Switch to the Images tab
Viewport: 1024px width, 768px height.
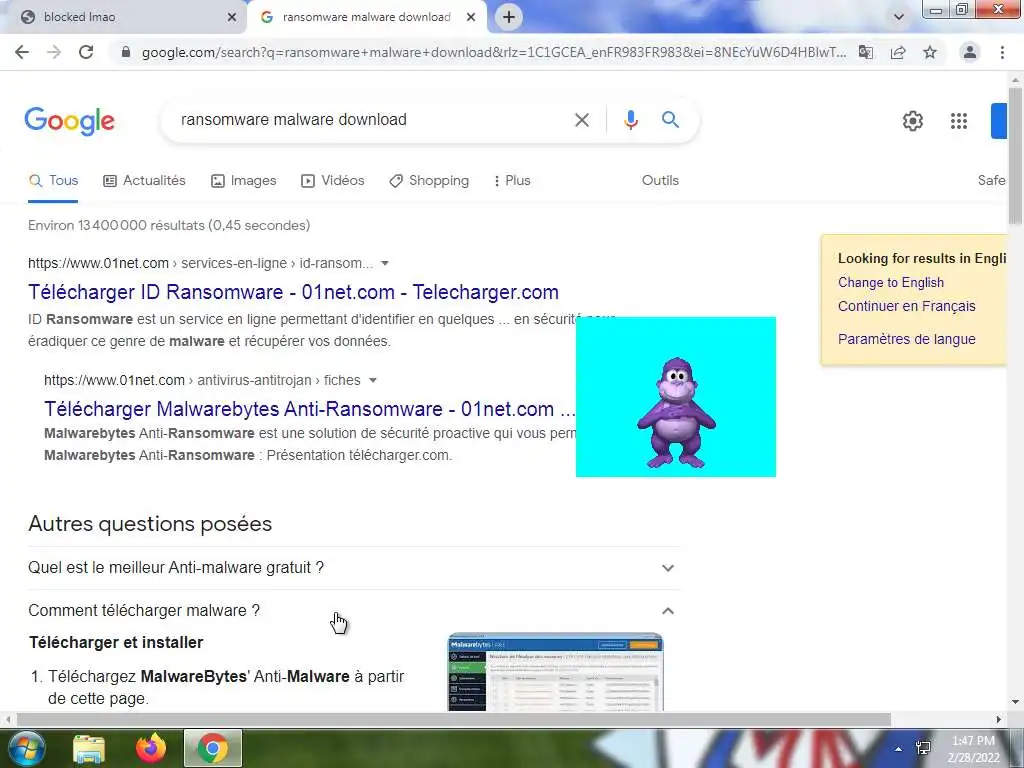pos(244,181)
